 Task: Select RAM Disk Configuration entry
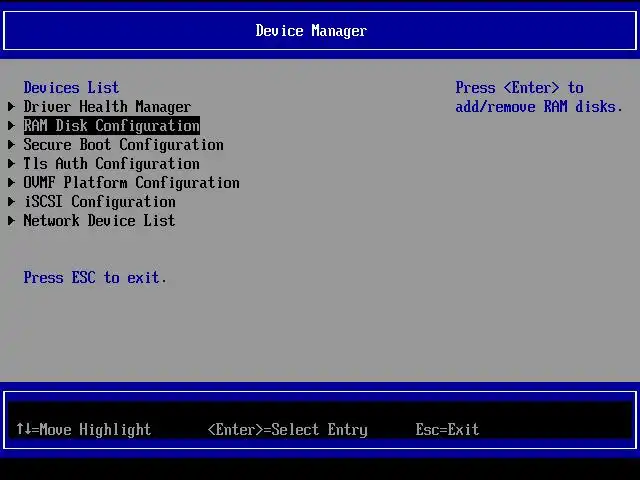click(111, 126)
